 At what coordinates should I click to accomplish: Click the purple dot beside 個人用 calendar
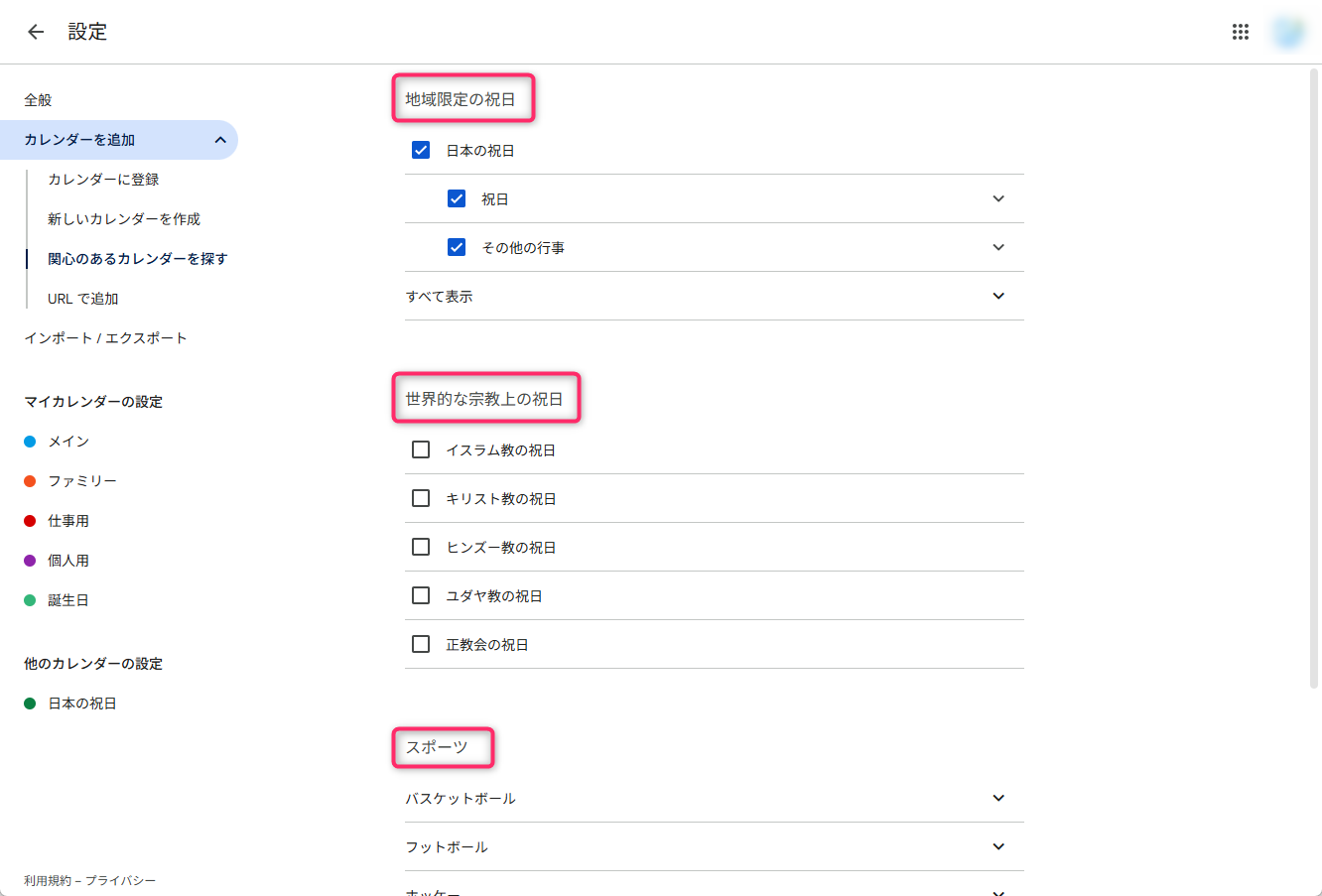click(x=30, y=560)
